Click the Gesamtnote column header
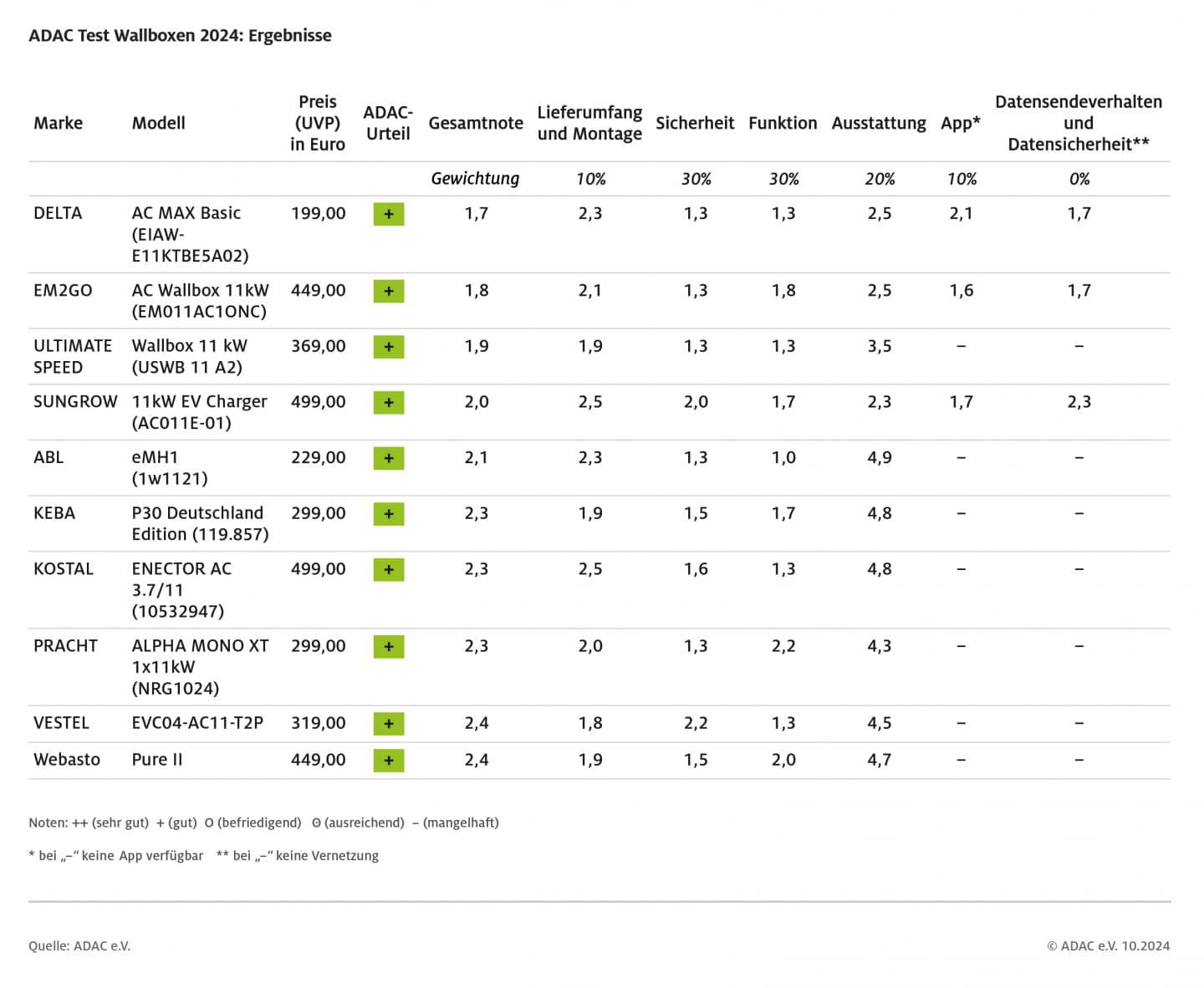This screenshot has height=988, width=1204. point(476,123)
